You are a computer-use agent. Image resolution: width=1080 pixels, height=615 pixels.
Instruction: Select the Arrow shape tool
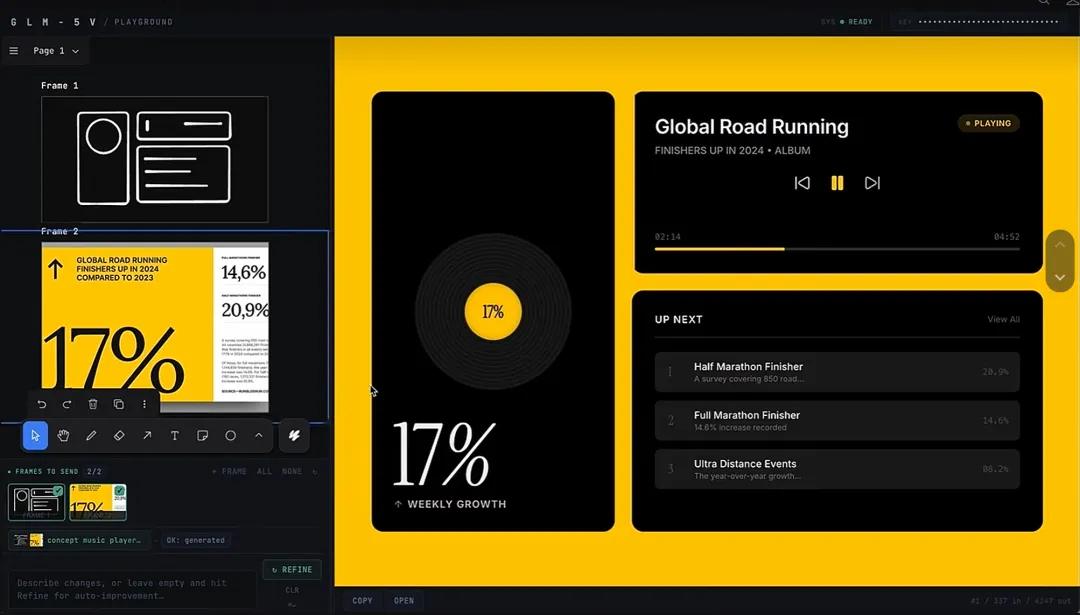click(x=147, y=435)
